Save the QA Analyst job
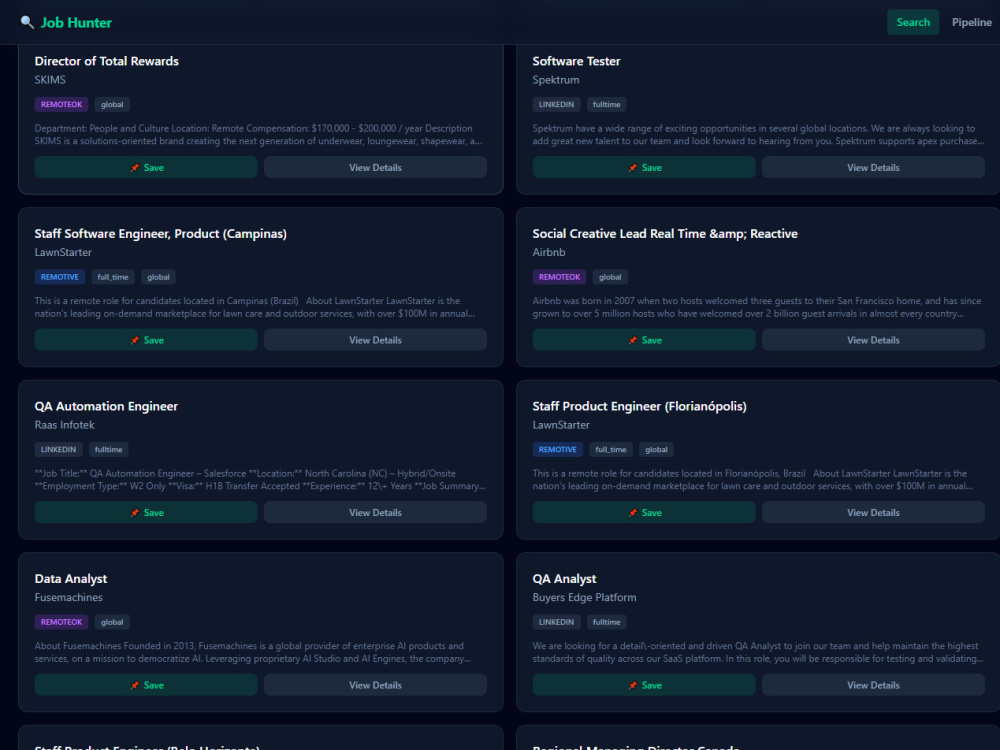This screenshot has width=1000, height=750. (x=644, y=685)
